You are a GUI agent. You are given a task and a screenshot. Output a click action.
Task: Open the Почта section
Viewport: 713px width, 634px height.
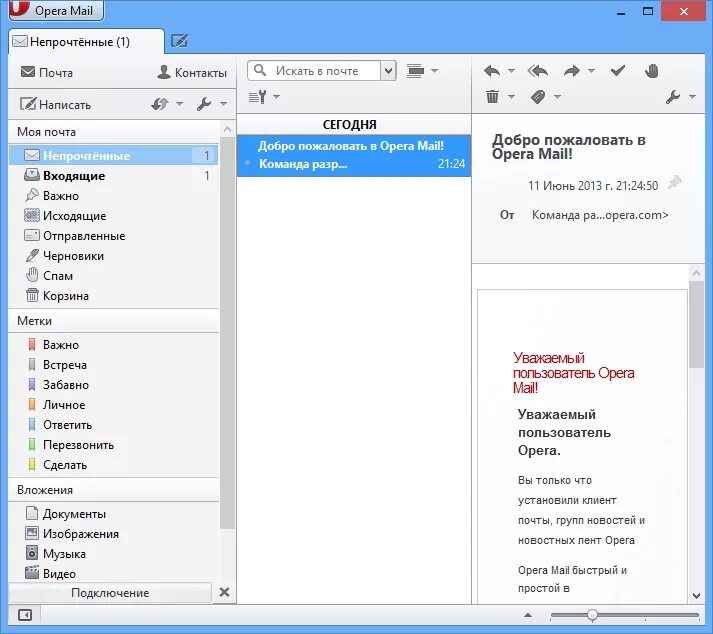click(47, 72)
